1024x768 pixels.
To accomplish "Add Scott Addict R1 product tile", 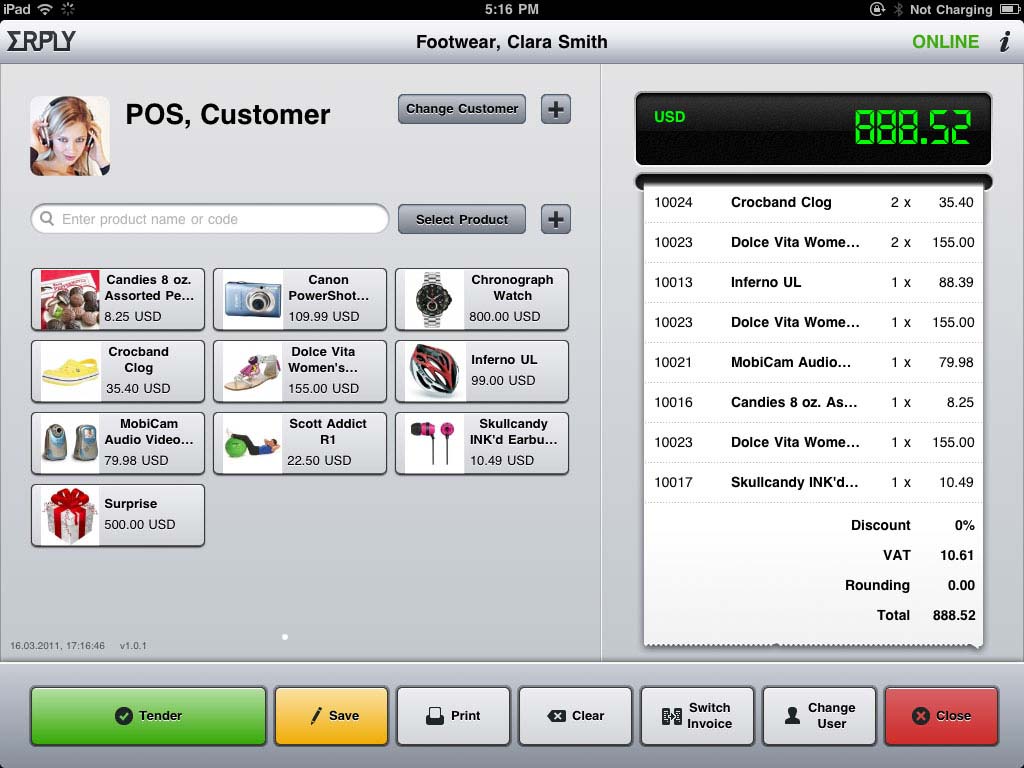I will (x=300, y=443).
